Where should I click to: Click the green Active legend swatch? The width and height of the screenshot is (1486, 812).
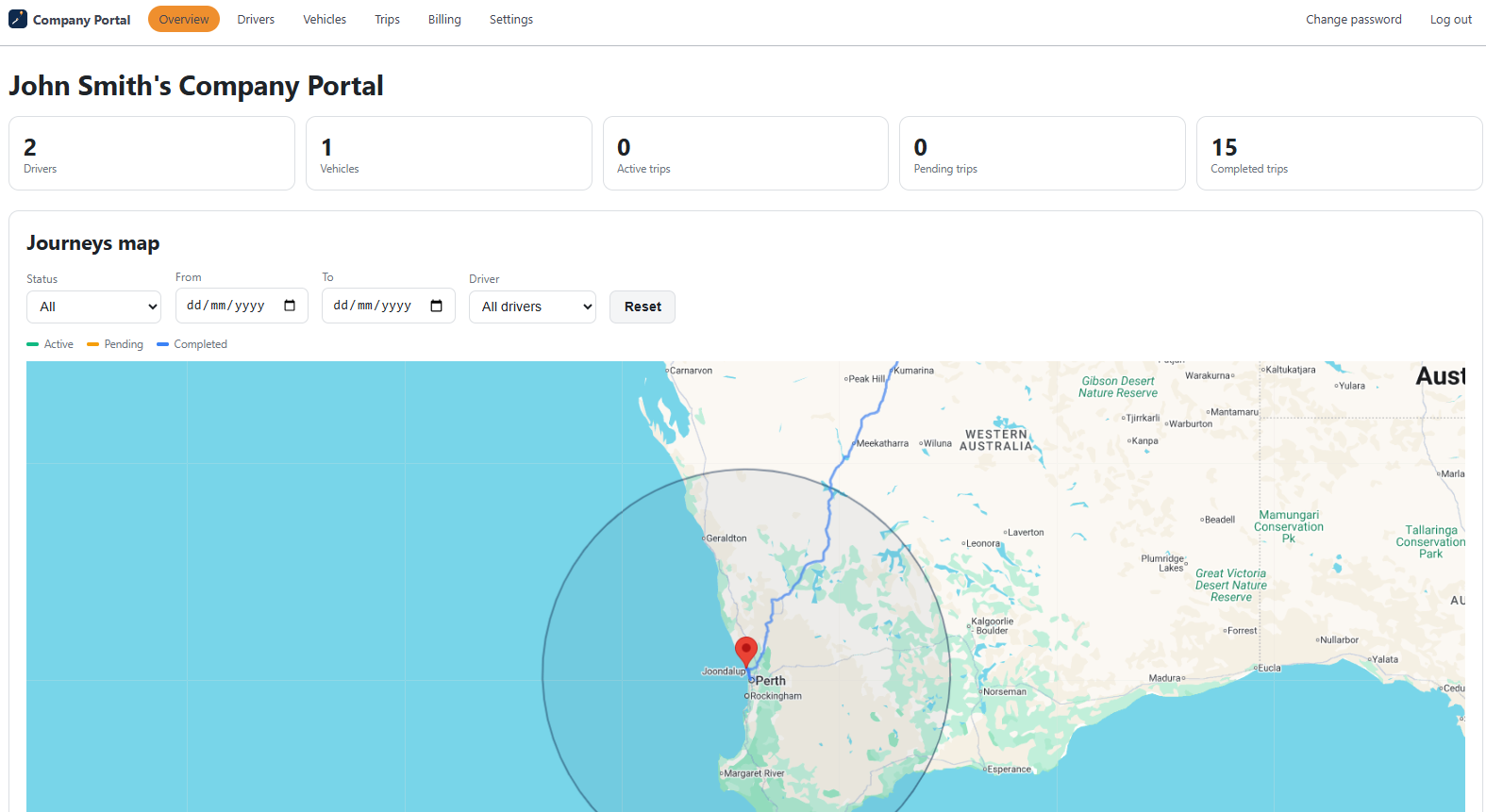coord(33,344)
